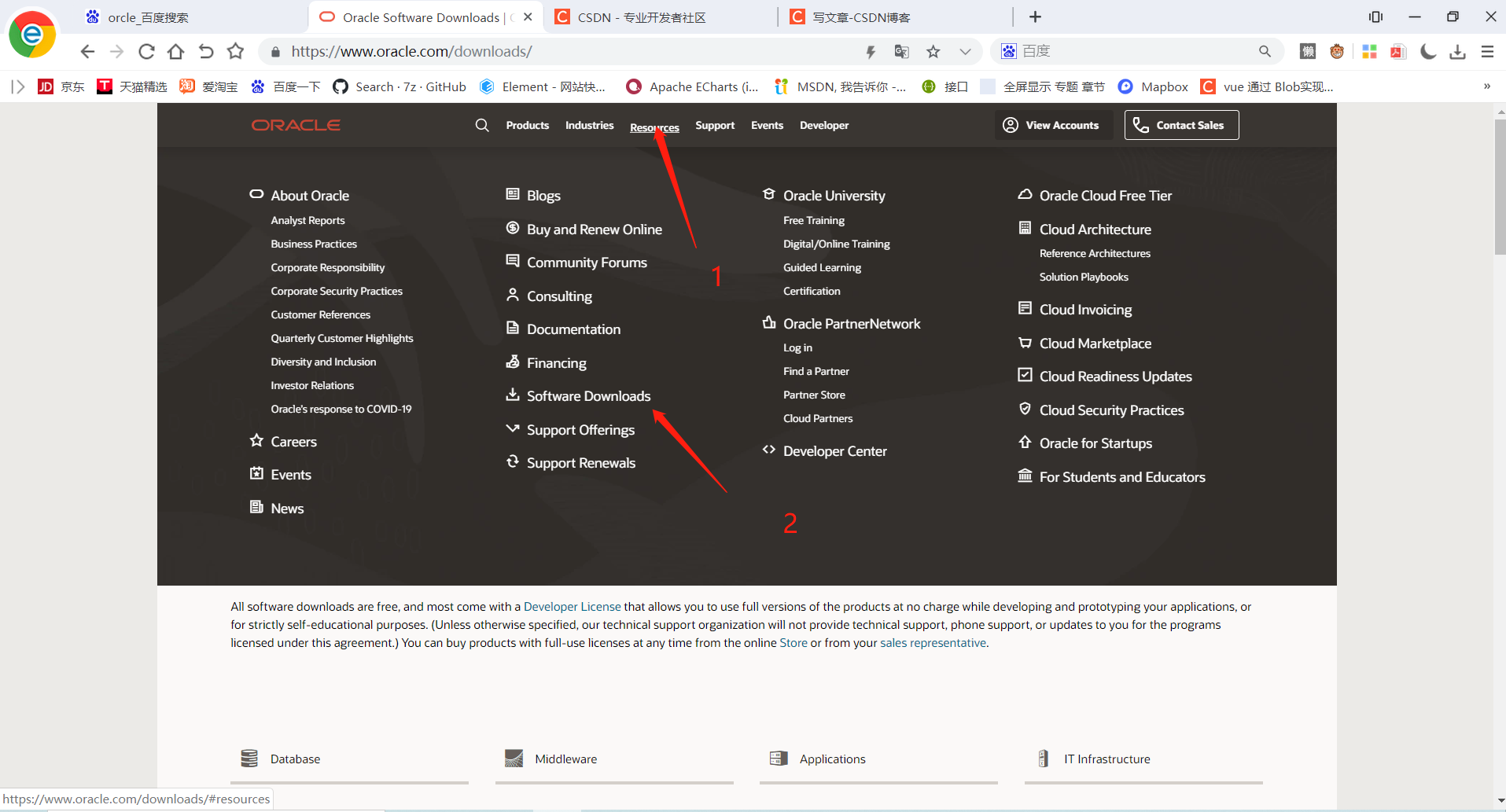Open the Analyst Reports link
The width and height of the screenshot is (1506, 812).
(307, 221)
